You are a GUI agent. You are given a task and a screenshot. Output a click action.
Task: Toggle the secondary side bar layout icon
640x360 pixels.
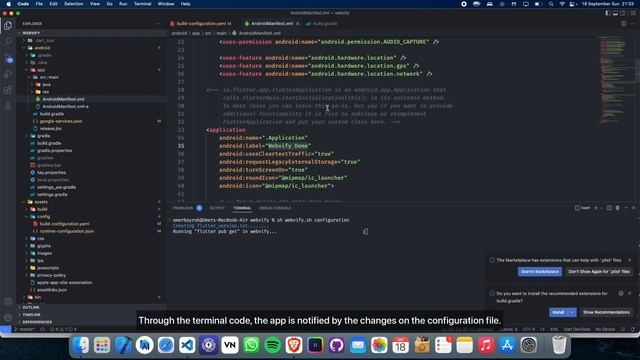click(x=623, y=13)
